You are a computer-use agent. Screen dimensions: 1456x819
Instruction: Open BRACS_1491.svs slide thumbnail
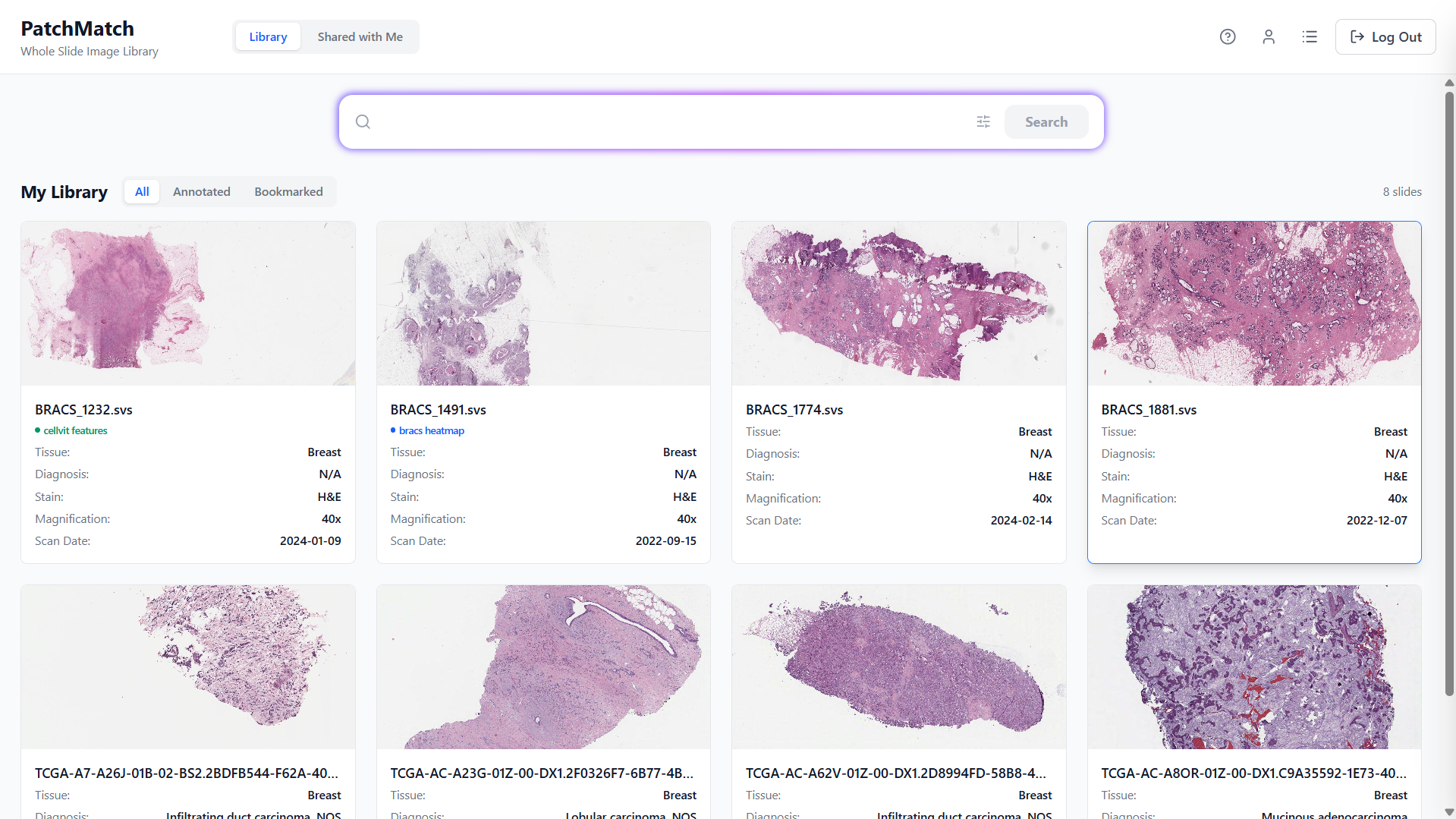(543, 304)
